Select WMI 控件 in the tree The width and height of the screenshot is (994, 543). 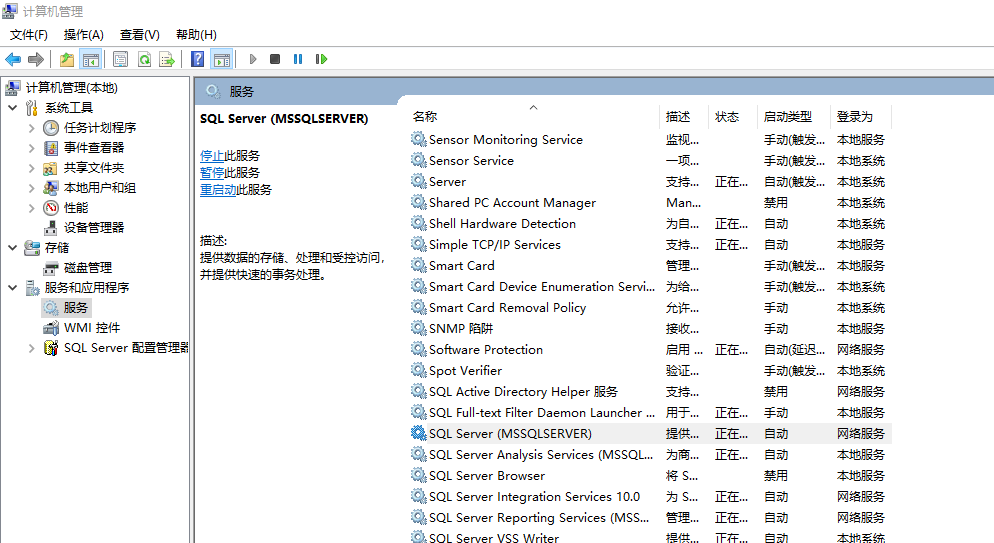pos(91,328)
